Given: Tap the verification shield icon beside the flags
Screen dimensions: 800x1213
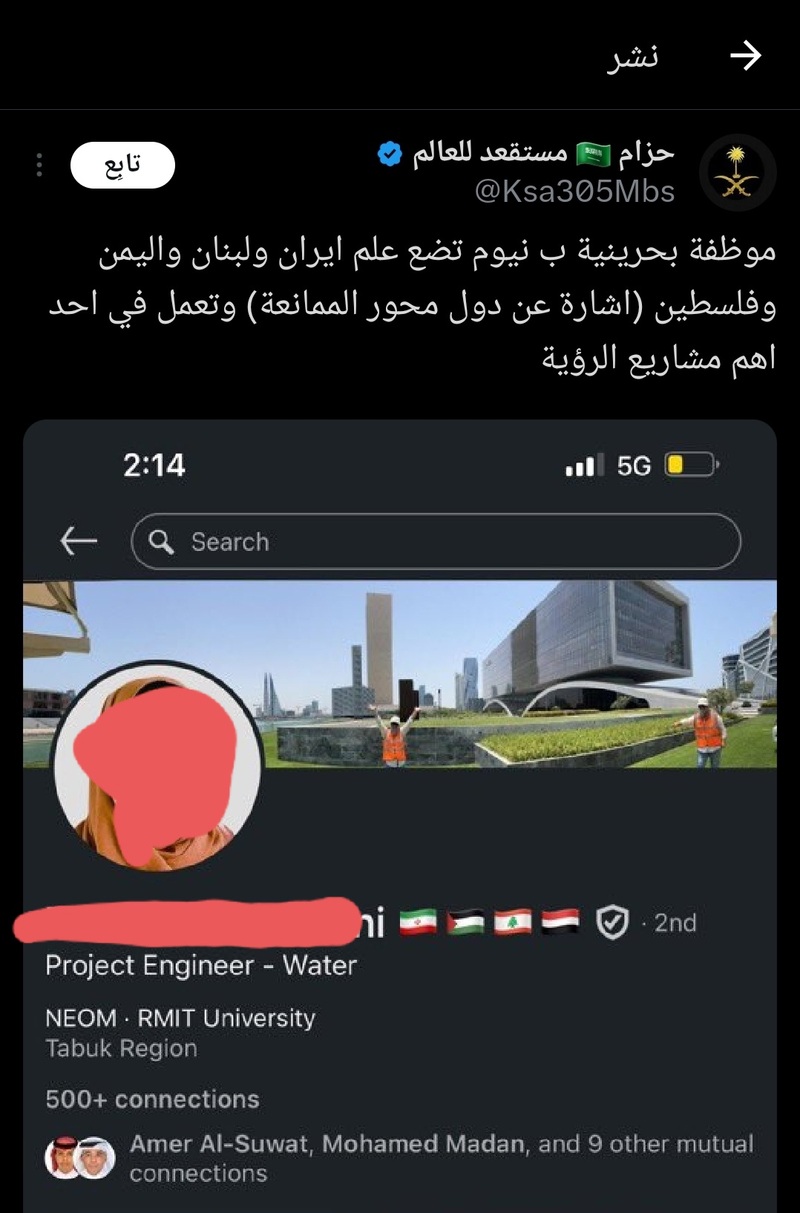Looking at the screenshot, I should 612,923.
